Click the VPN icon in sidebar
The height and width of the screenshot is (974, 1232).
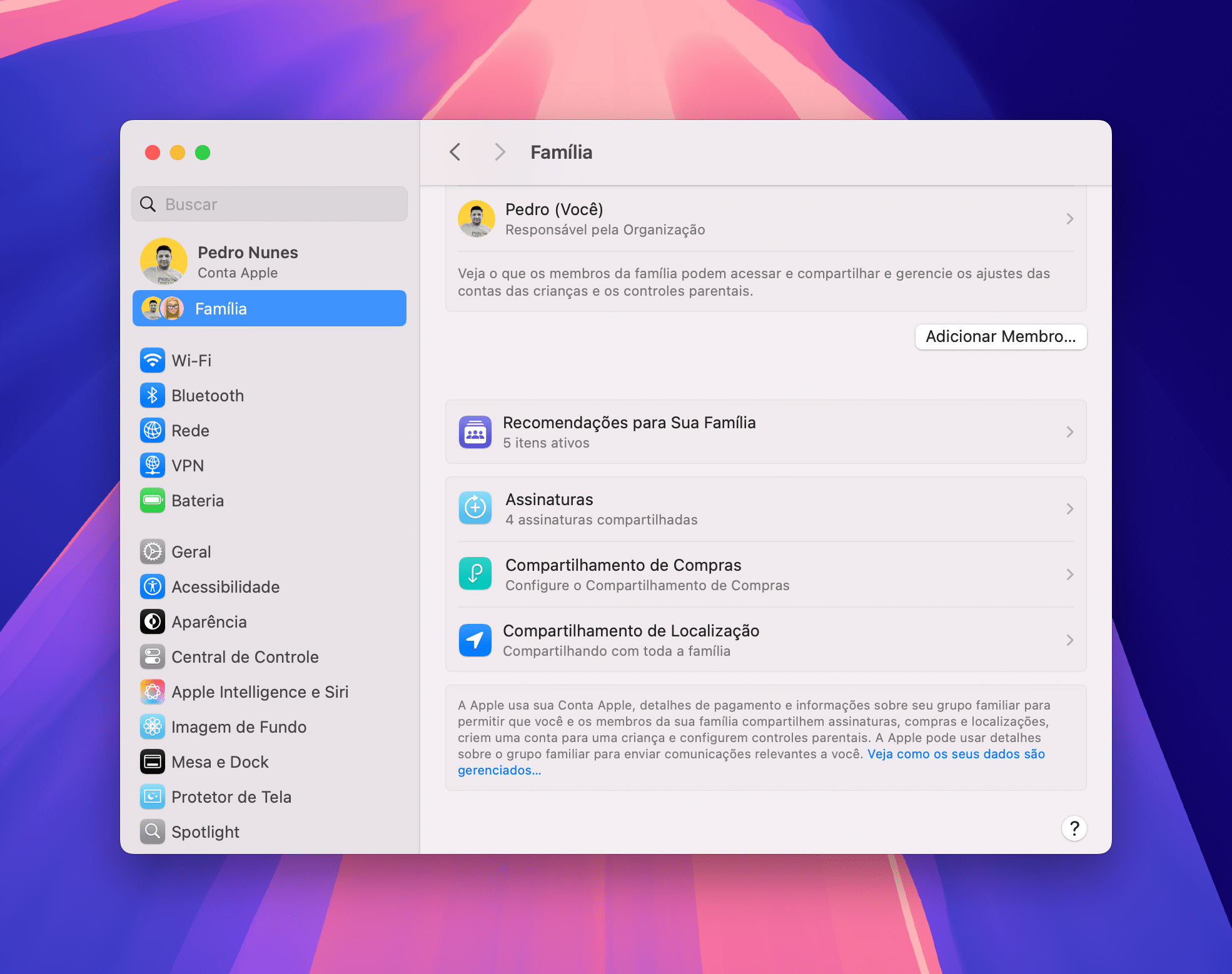[x=153, y=466]
